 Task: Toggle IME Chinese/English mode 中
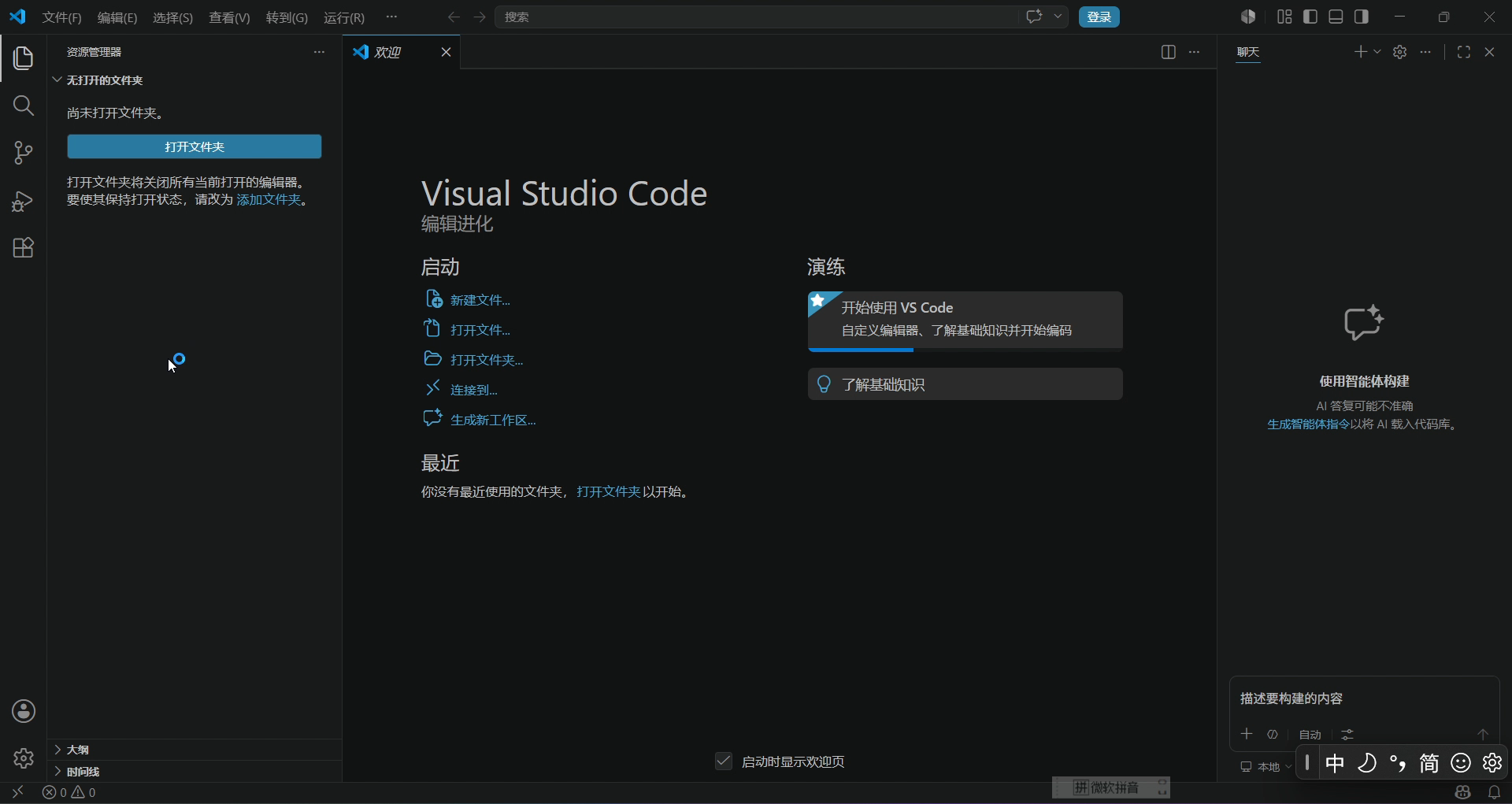1335,762
